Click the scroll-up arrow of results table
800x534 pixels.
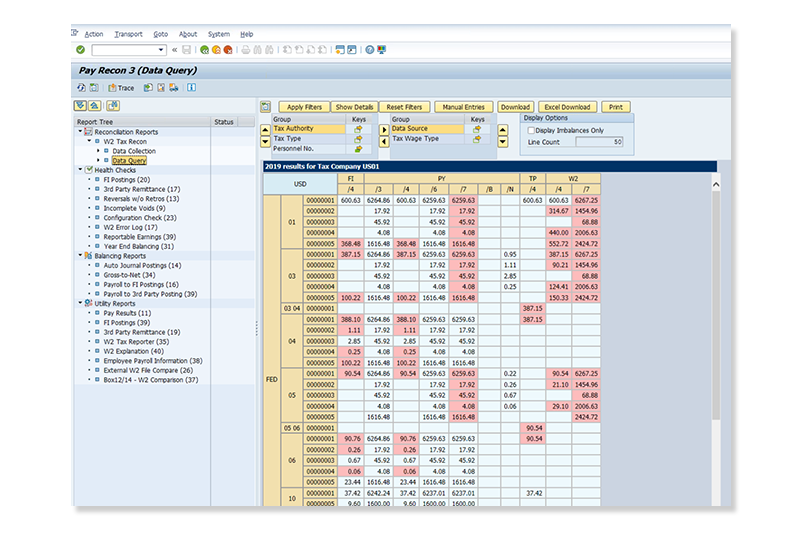tap(716, 185)
